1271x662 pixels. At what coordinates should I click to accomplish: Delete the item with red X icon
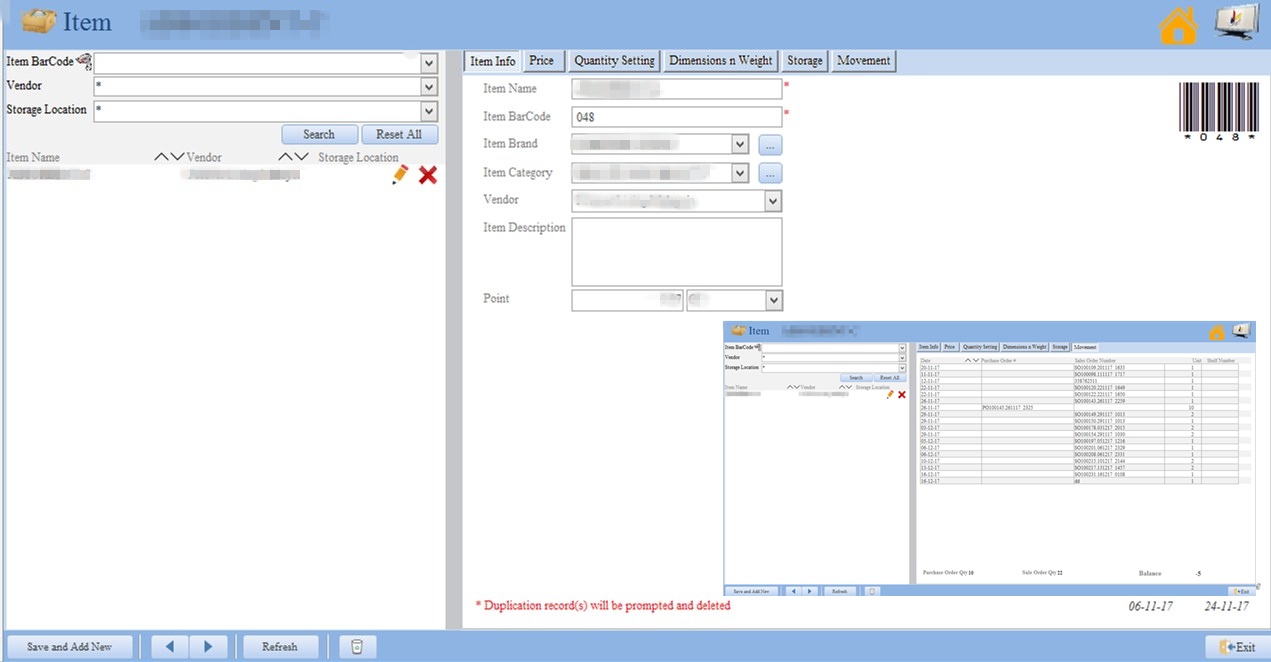[x=428, y=175]
